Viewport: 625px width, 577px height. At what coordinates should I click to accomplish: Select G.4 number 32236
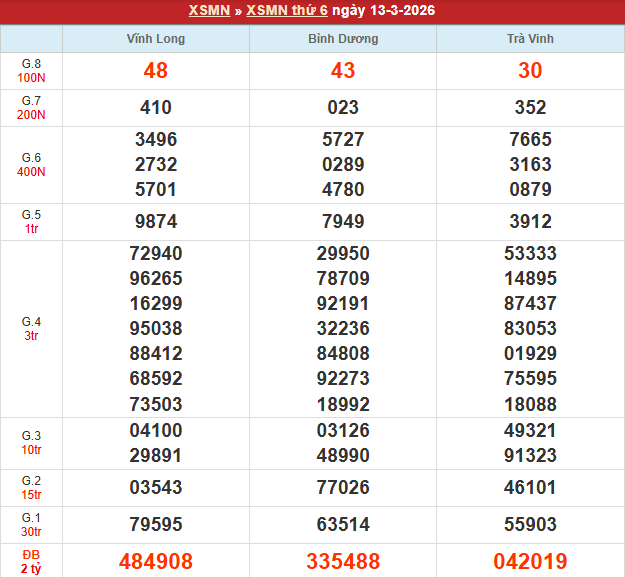click(343, 329)
